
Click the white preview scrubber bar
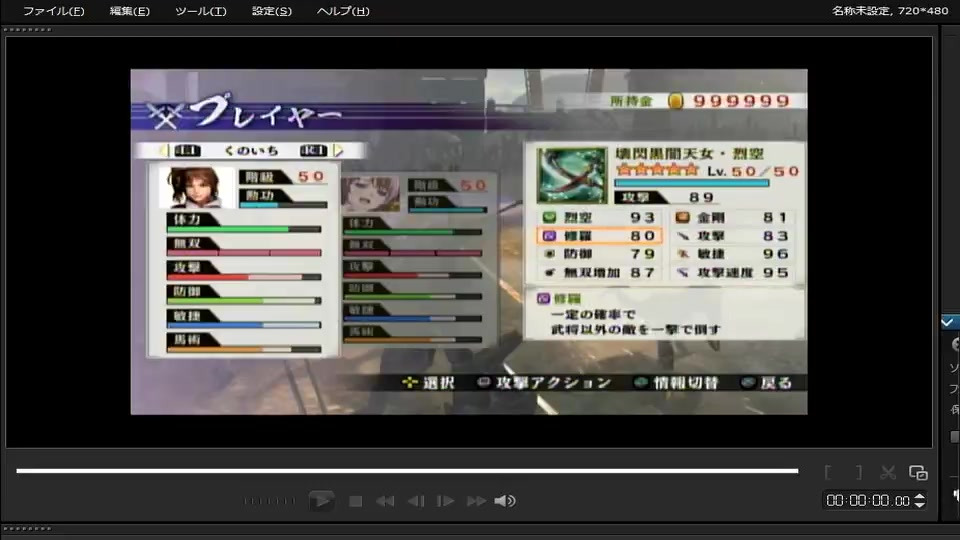click(x=407, y=471)
